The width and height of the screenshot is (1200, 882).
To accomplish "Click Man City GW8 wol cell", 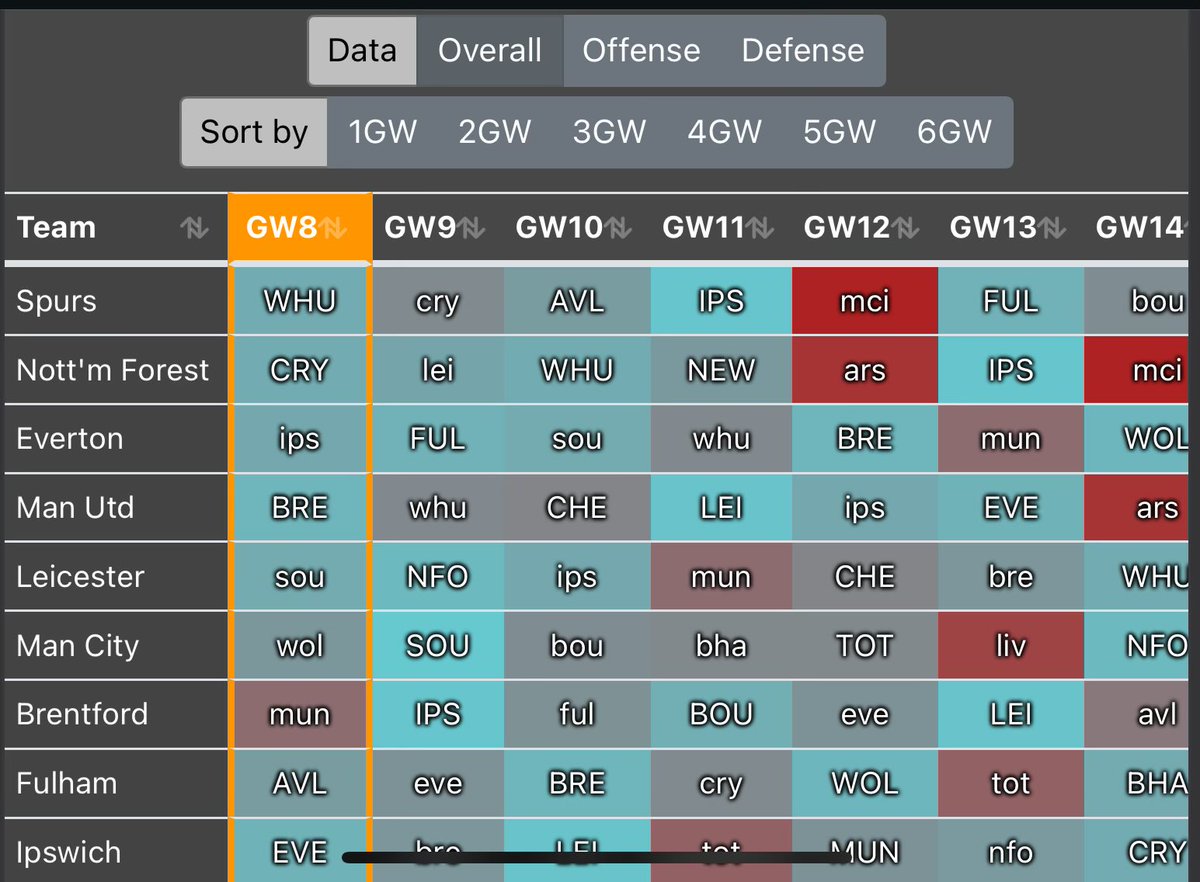I will [300, 646].
